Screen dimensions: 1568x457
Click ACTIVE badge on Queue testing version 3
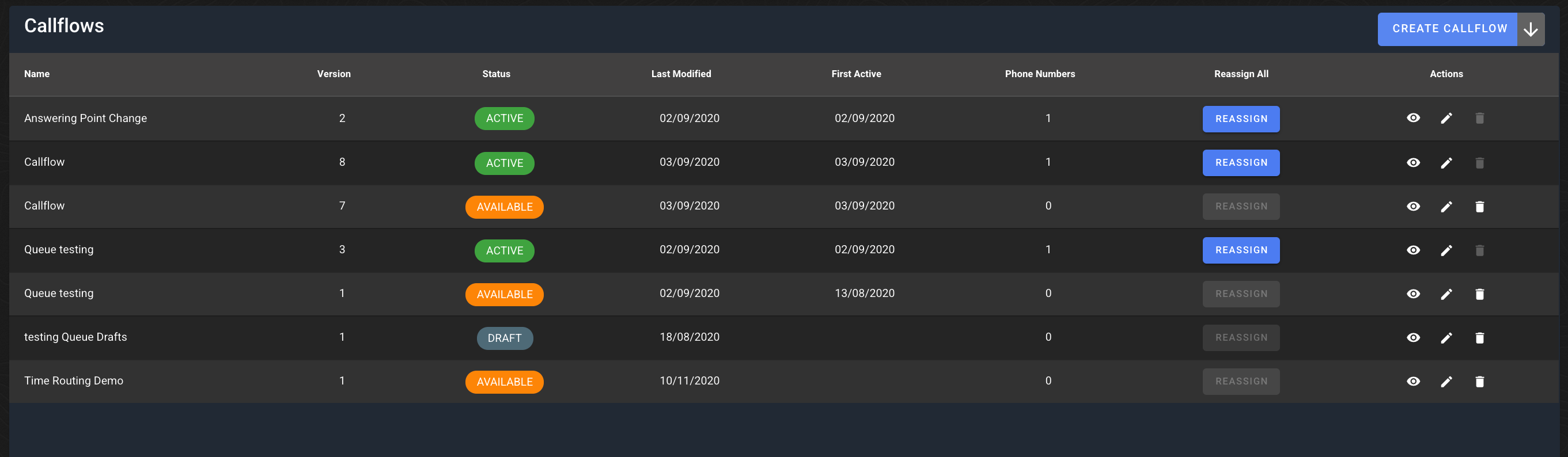click(x=504, y=251)
